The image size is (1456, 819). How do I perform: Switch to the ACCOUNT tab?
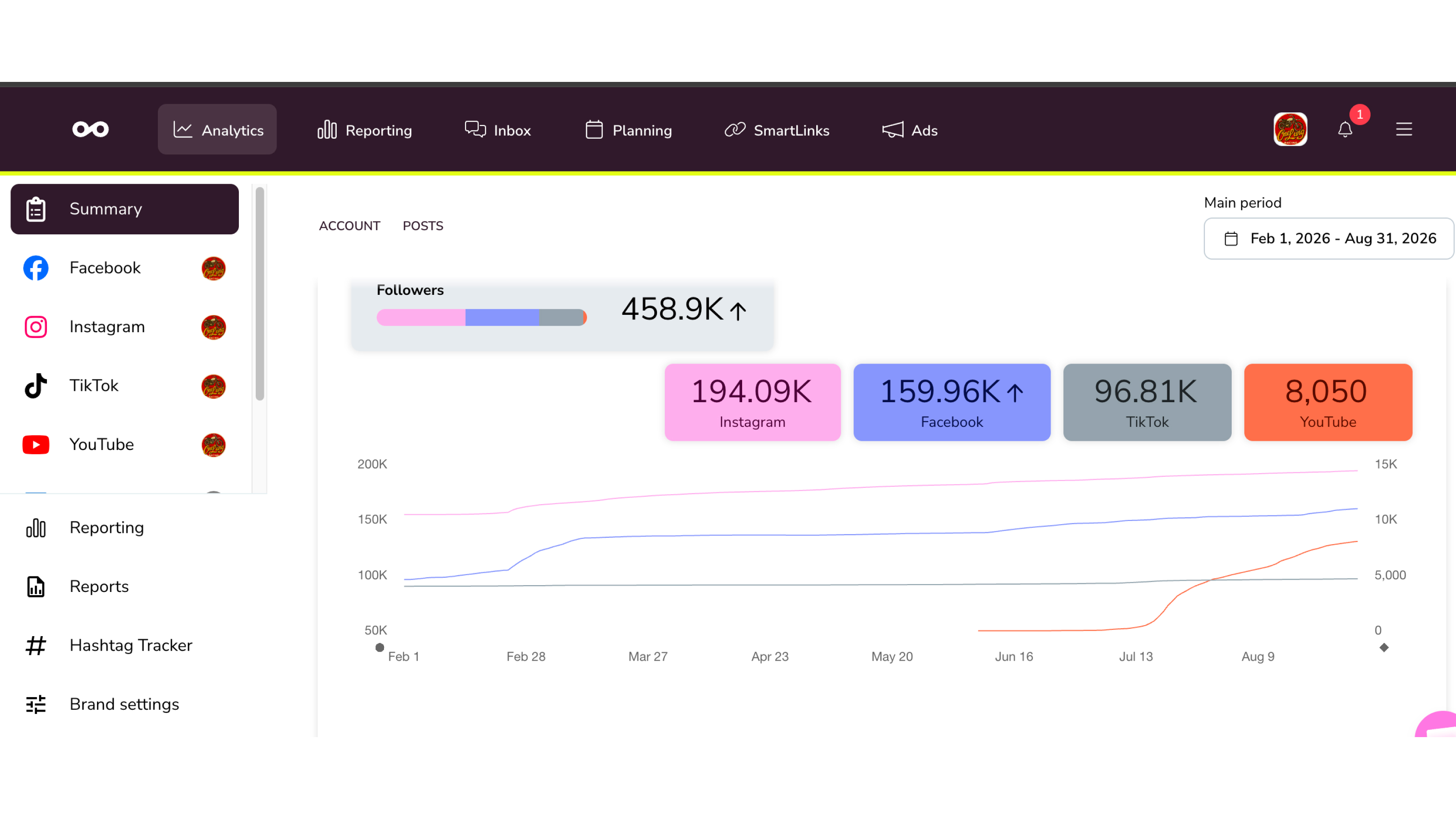pyautogui.click(x=349, y=226)
